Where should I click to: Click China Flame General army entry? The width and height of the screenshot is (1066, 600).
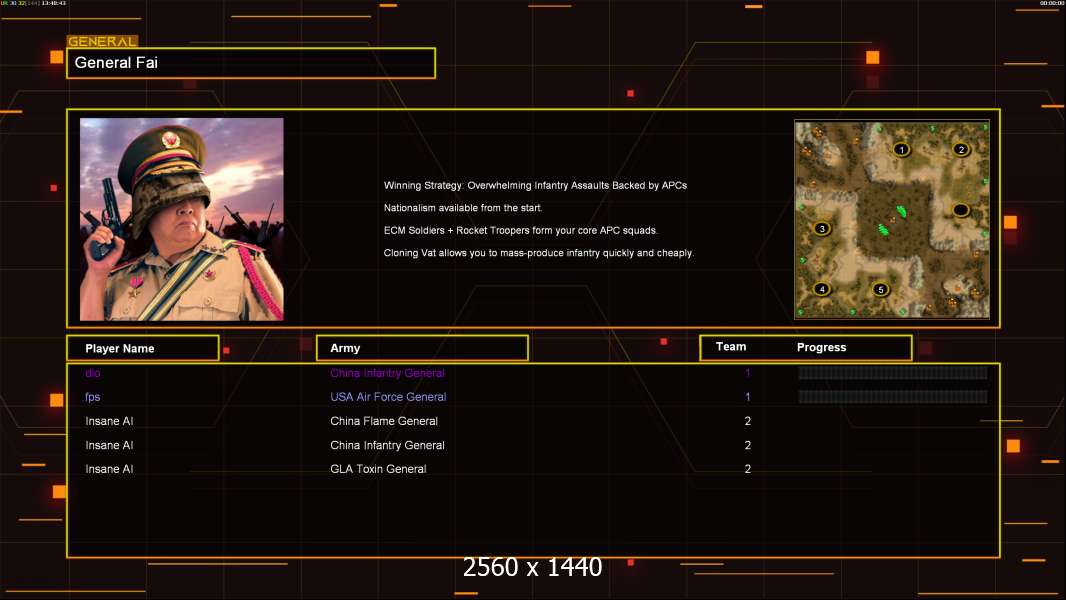383,421
